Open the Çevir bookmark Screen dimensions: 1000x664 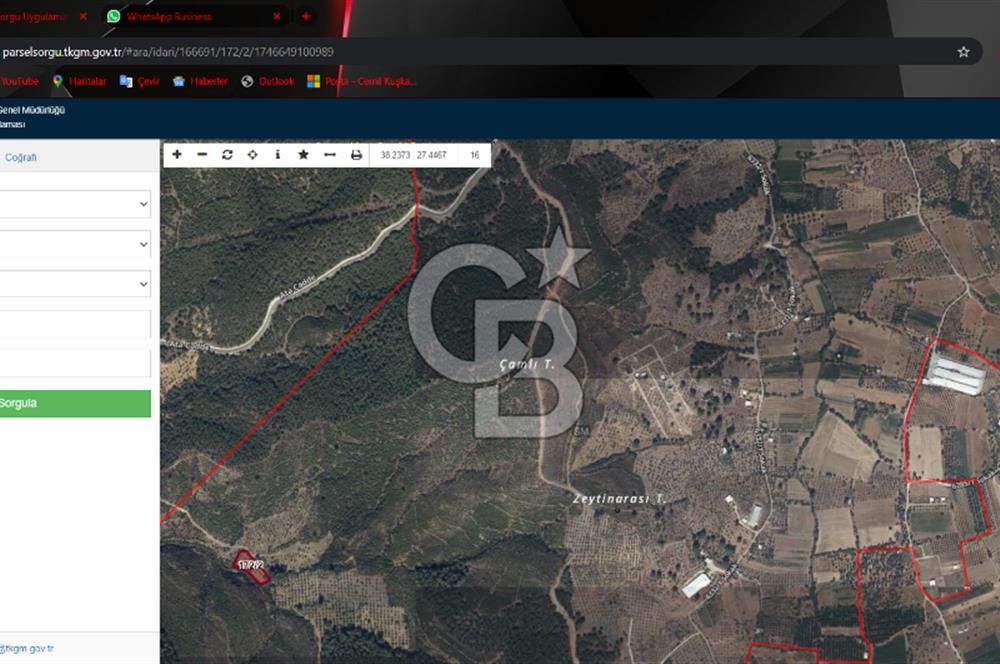tap(140, 81)
